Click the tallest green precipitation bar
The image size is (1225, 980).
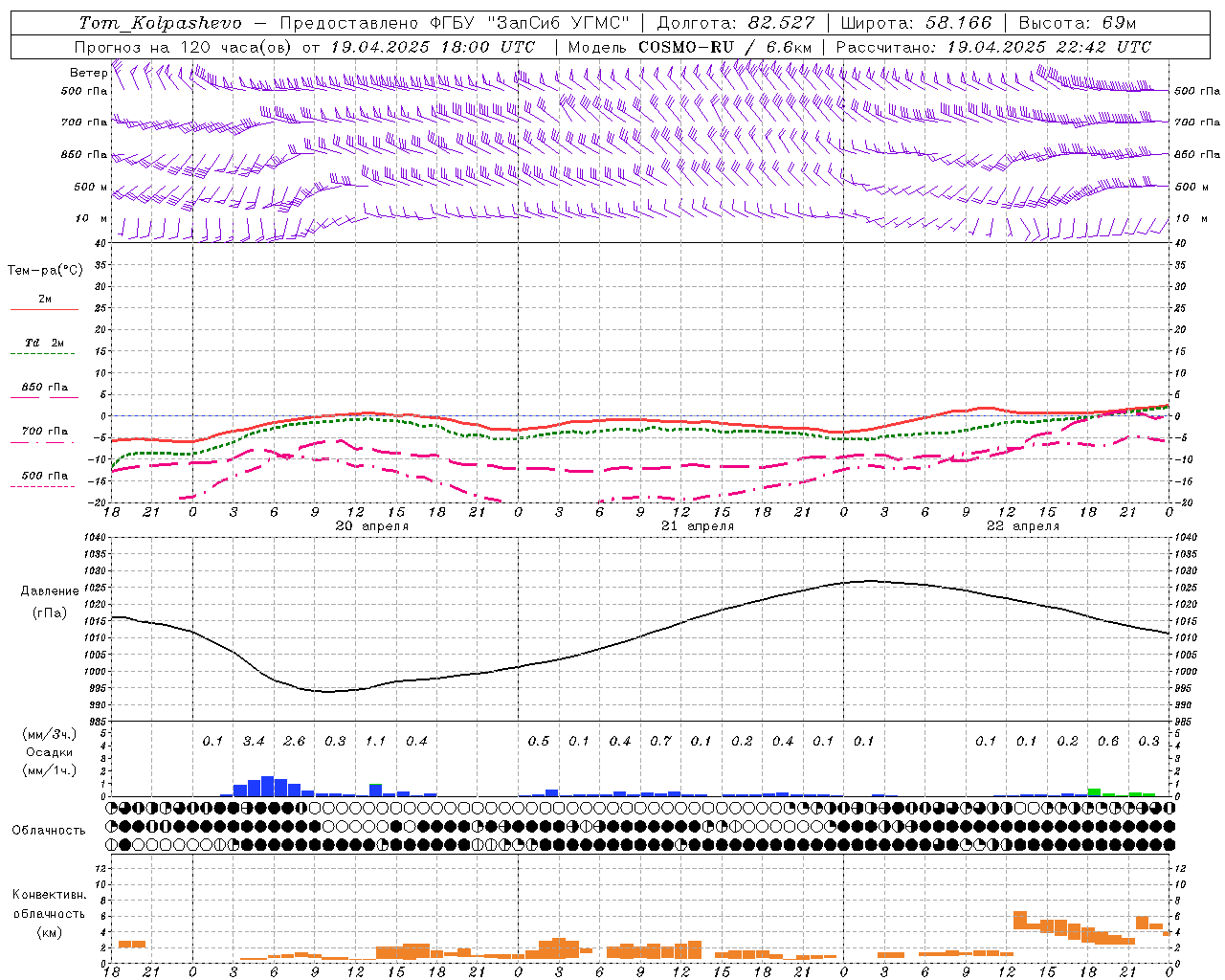[x=1094, y=792]
